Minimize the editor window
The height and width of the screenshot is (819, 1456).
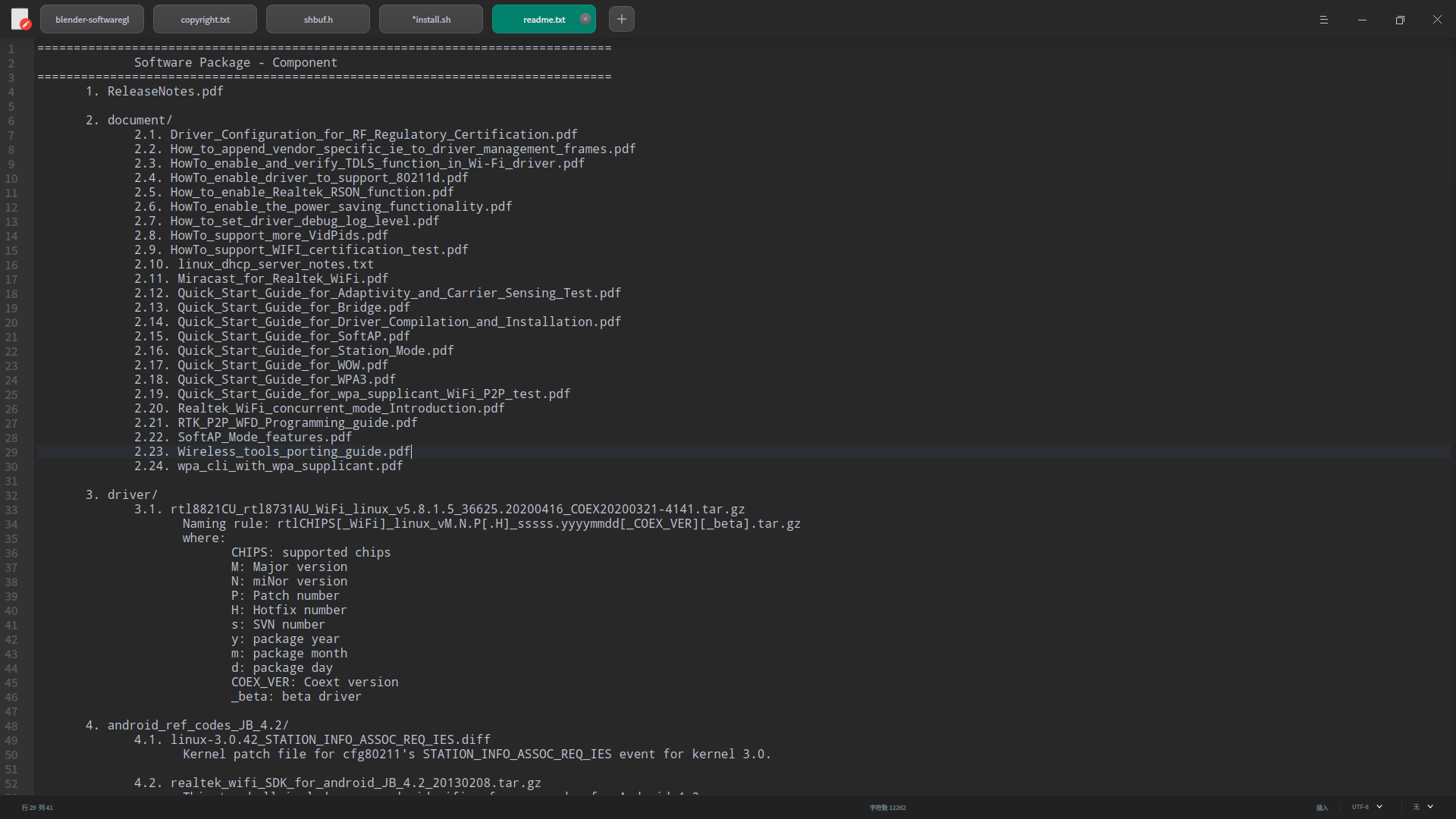pyautogui.click(x=1362, y=20)
